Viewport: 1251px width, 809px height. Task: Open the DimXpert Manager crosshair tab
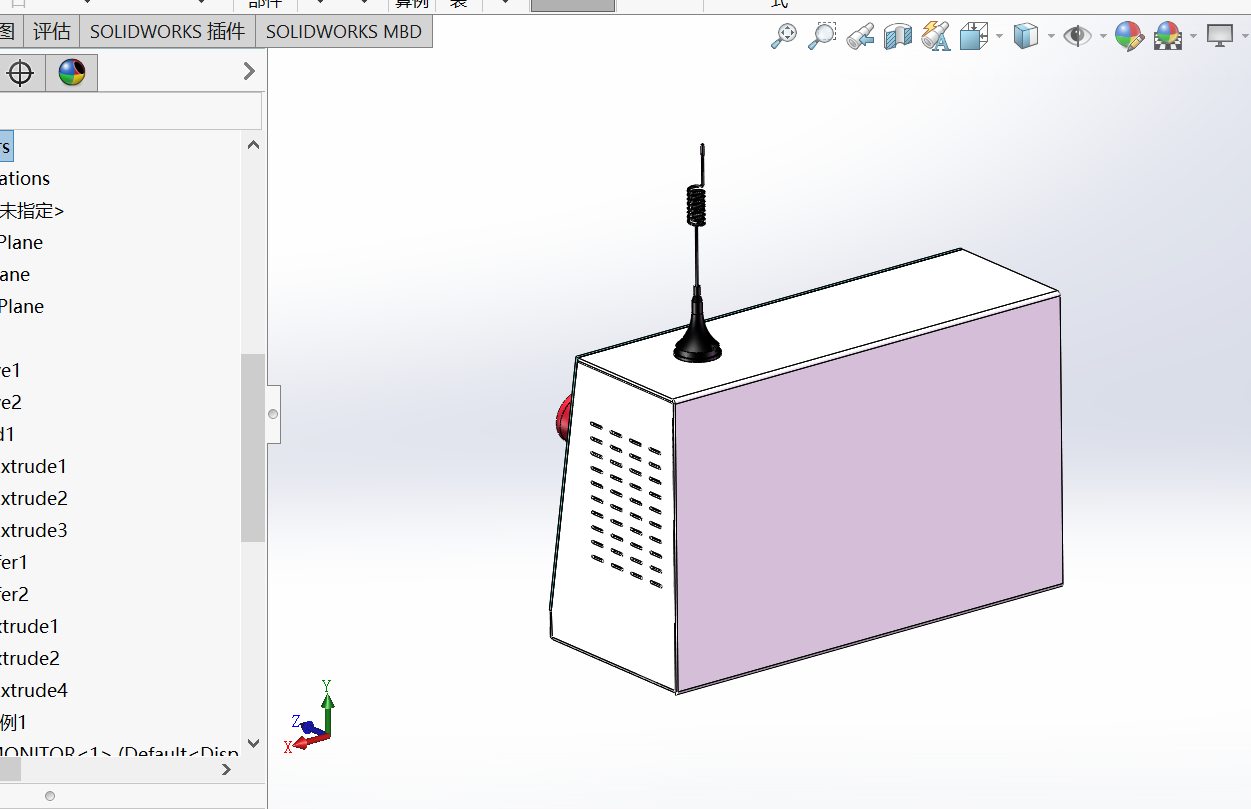pyautogui.click(x=21, y=72)
